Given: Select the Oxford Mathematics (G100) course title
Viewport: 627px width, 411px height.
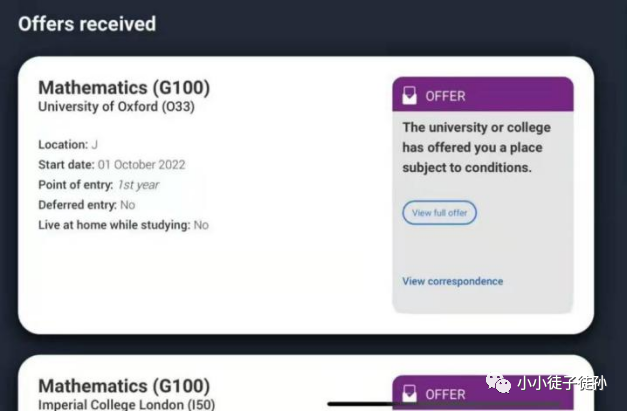Looking at the screenshot, I should tap(124, 88).
